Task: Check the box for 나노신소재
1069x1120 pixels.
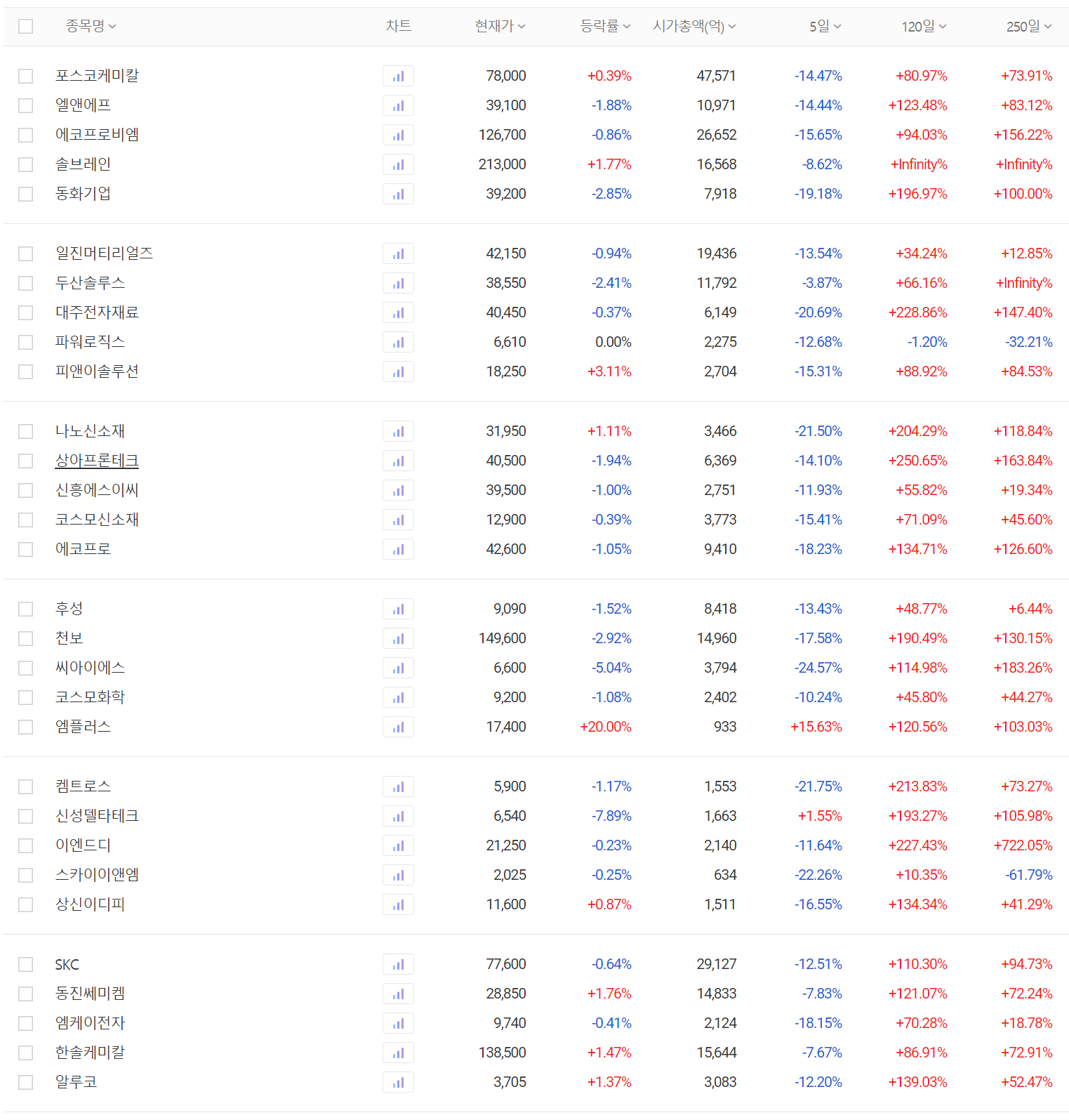Action: pyautogui.click(x=26, y=431)
